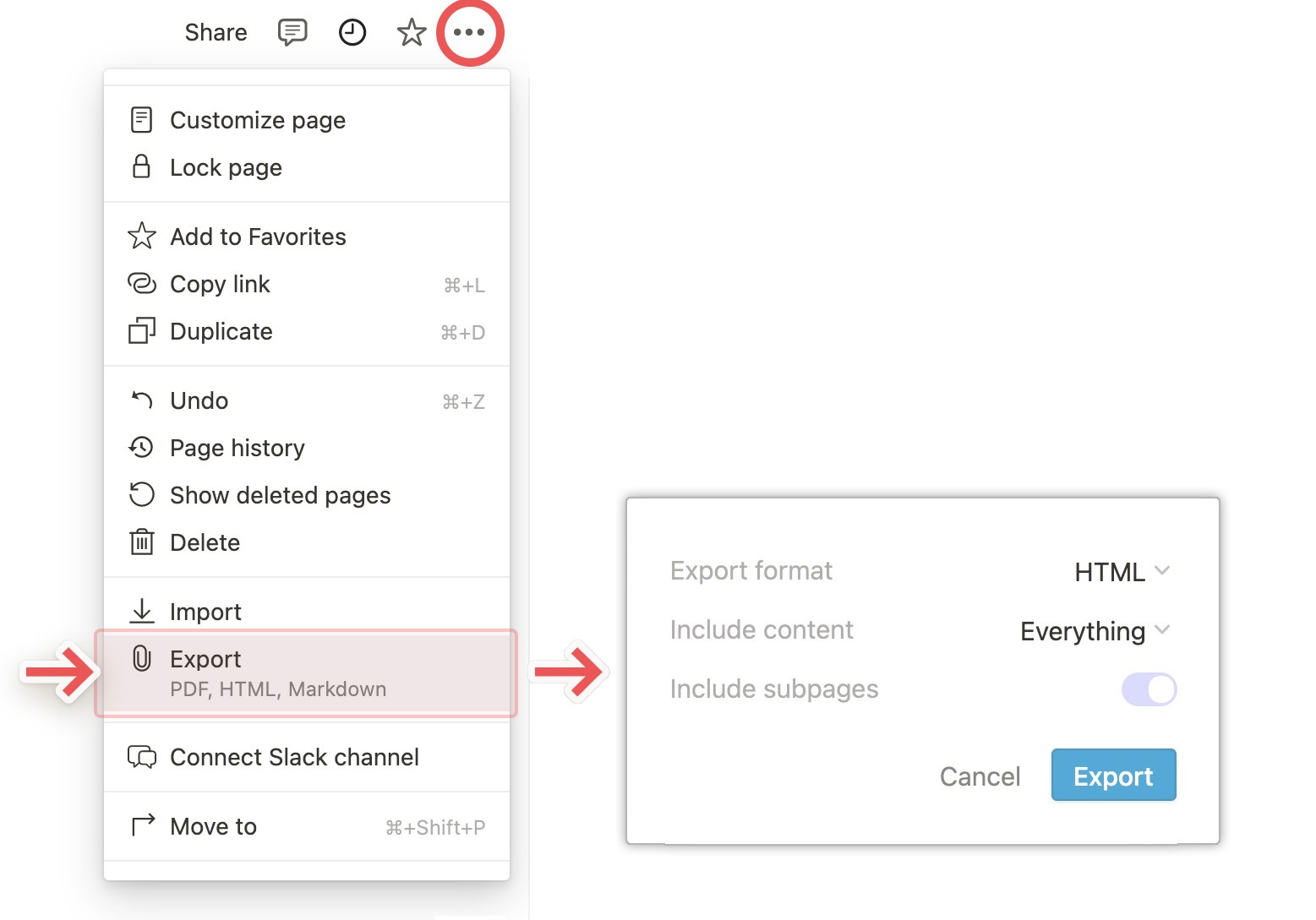Viewport: 1316px width, 920px height.
Task: Select Export menu entry label
Action: [x=205, y=659]
